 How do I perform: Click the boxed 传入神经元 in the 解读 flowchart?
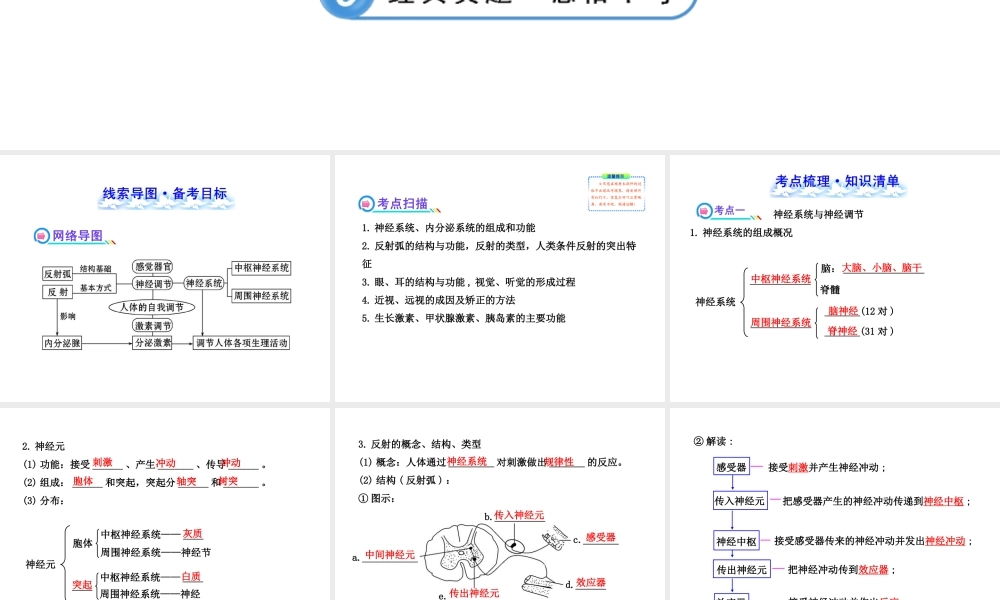pyautogui.click(x=740, y=501)
